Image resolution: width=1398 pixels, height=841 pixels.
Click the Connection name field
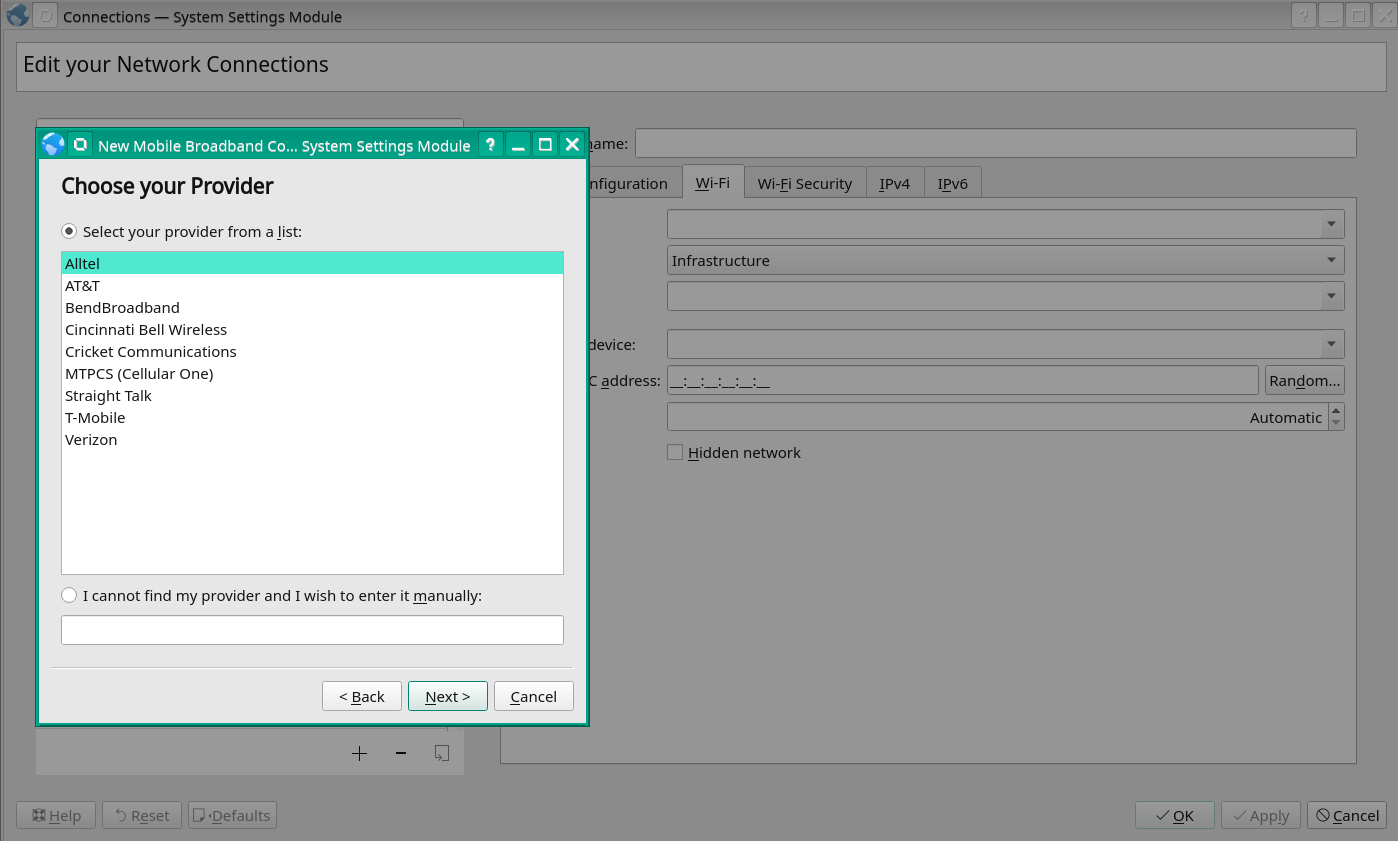pos(995,143)
